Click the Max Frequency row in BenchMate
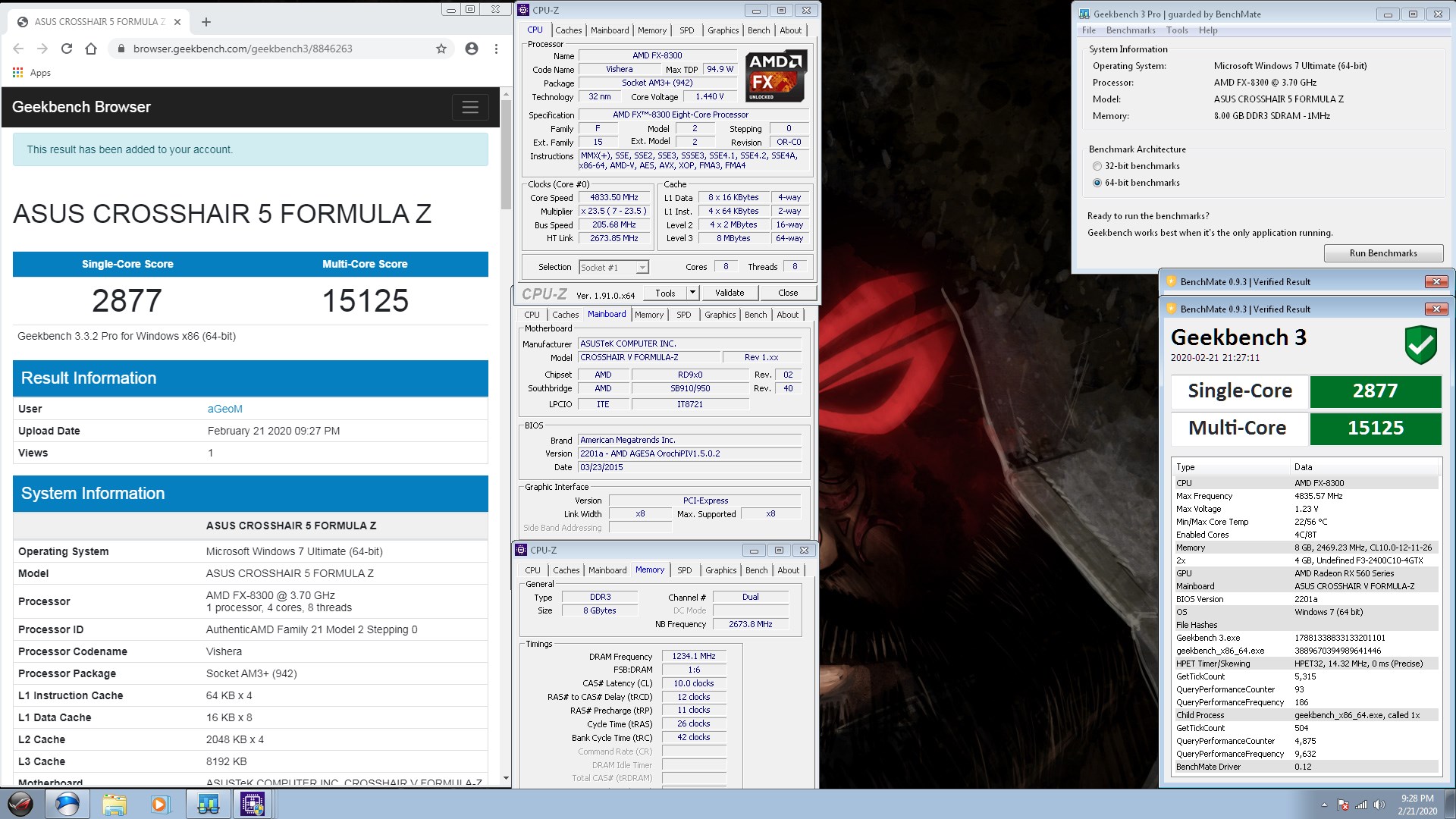This screenshot has width=1456, height=819. point(1306,496)
